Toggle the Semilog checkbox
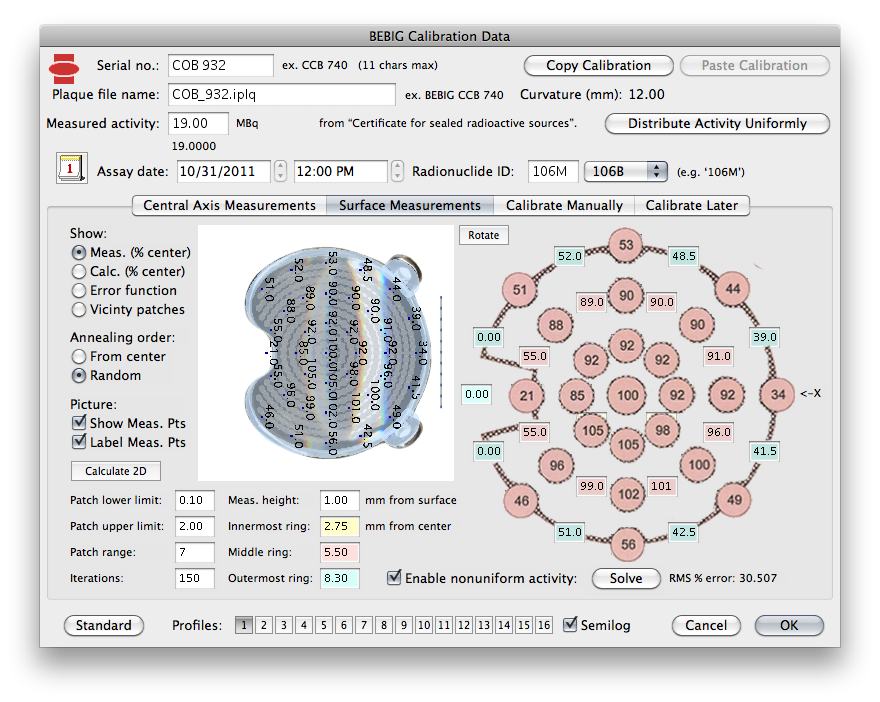The width and height of the screenshot is (880, 702). 570,624
